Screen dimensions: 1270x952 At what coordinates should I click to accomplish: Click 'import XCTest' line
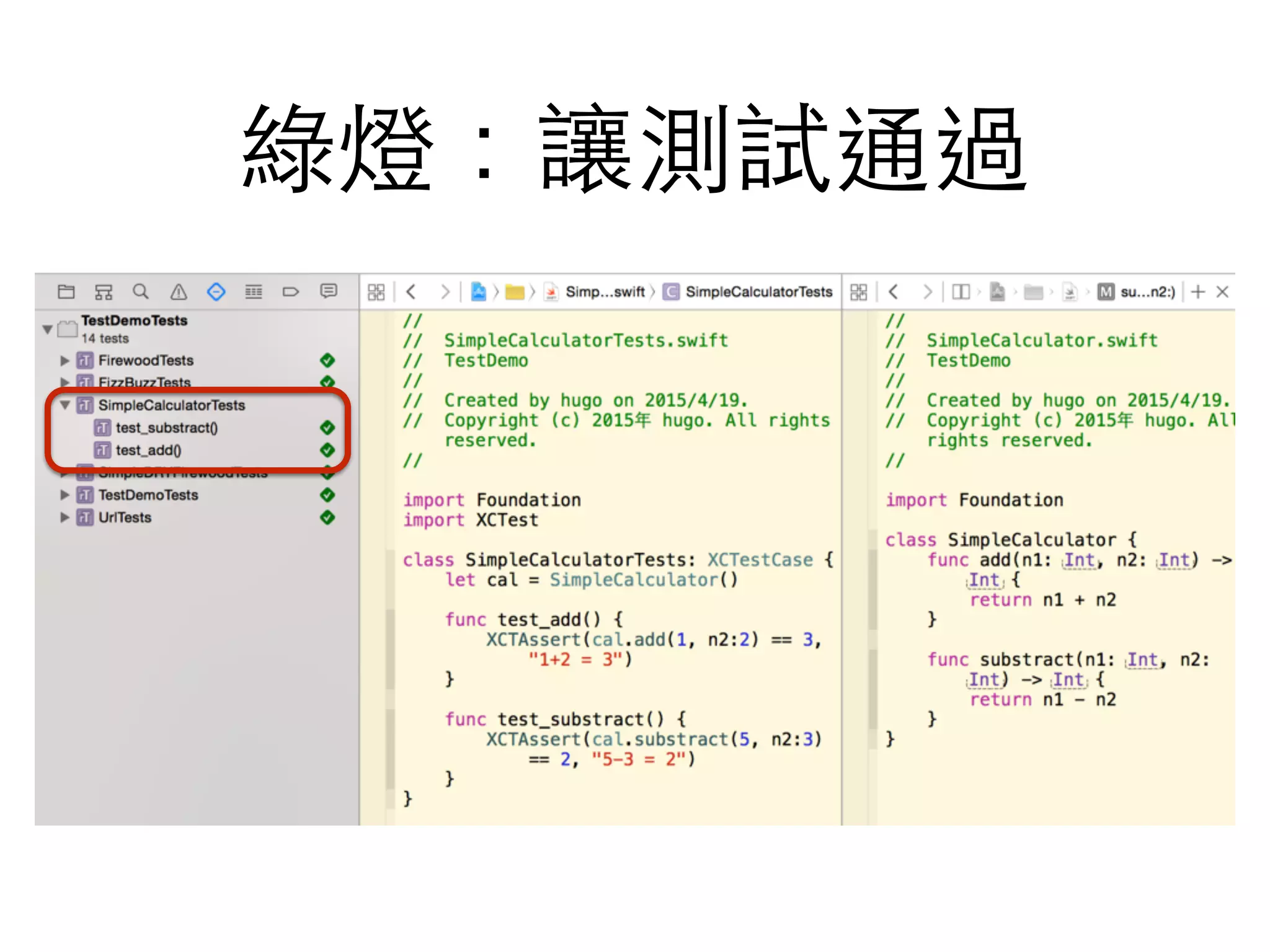click(471, 519)
